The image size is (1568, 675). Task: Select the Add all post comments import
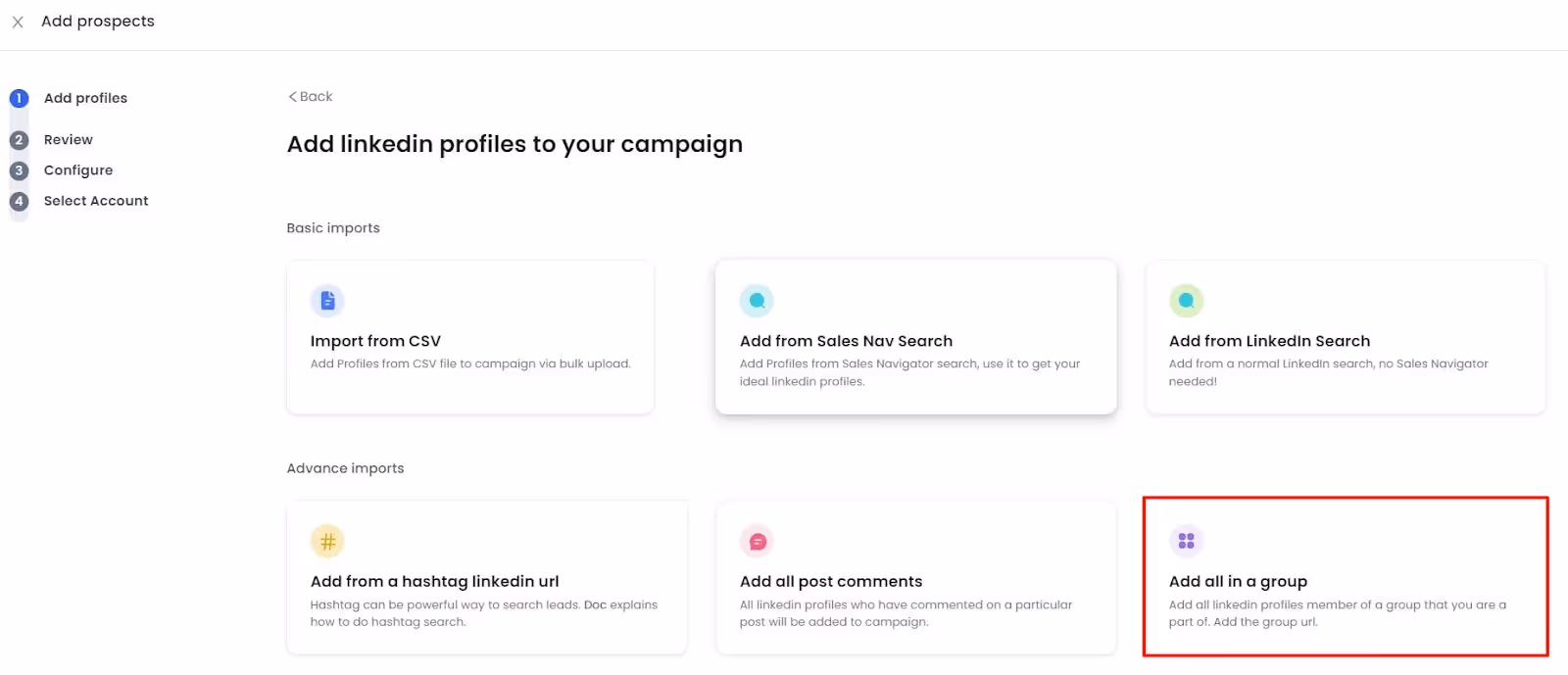(915, 577)
